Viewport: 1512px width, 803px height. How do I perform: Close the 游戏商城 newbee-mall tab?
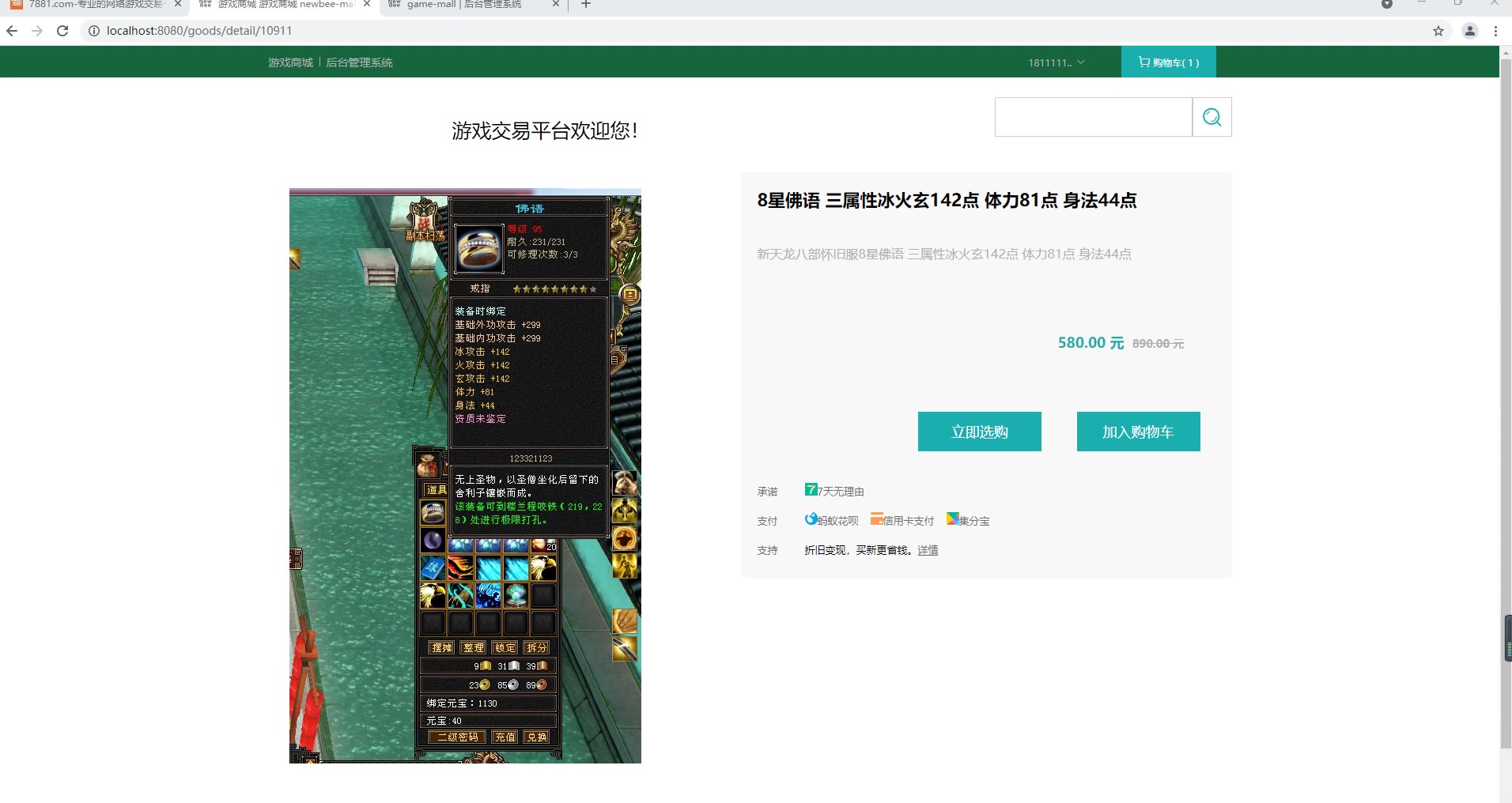click(367, 4)
